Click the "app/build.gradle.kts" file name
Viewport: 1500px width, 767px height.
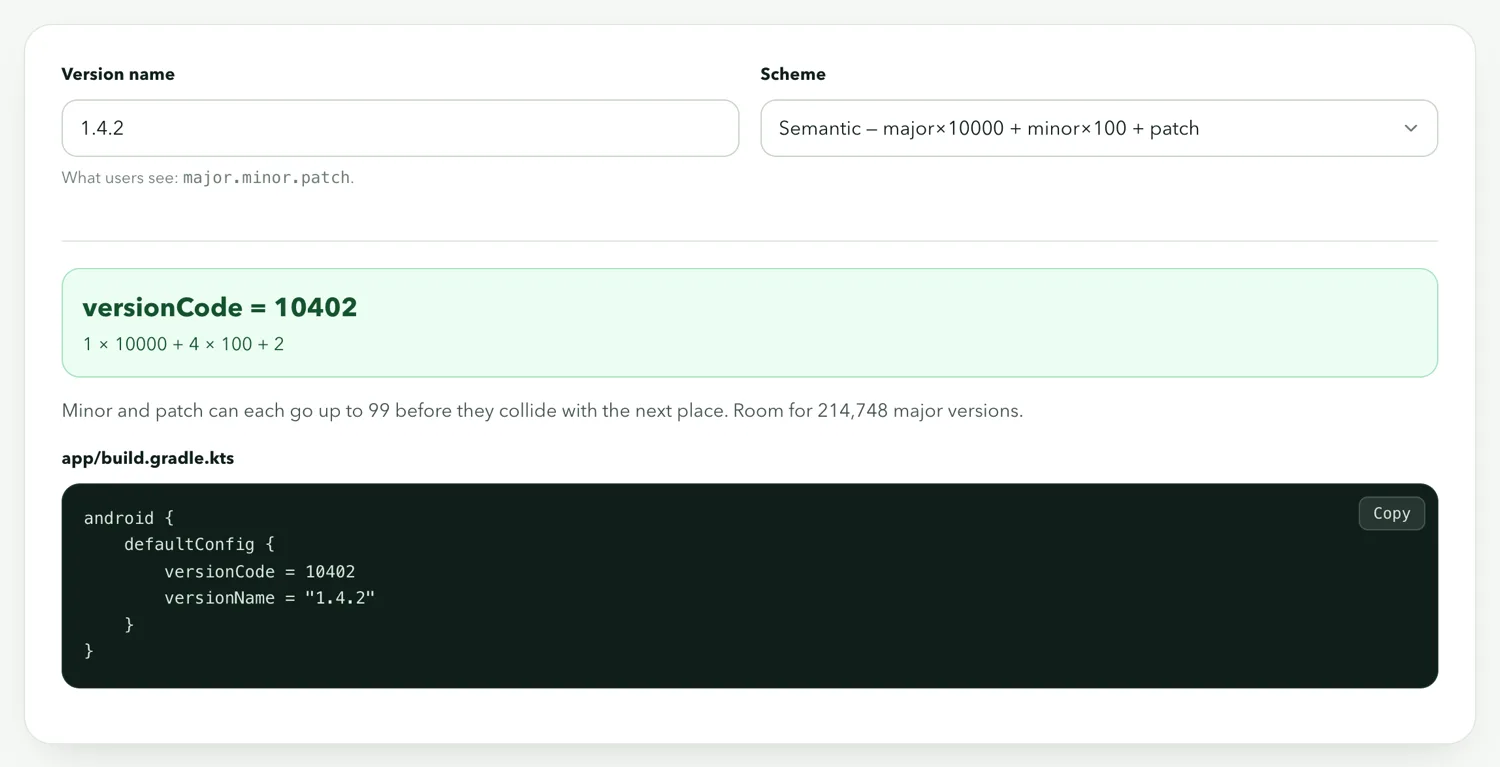(x=148, y=458)
